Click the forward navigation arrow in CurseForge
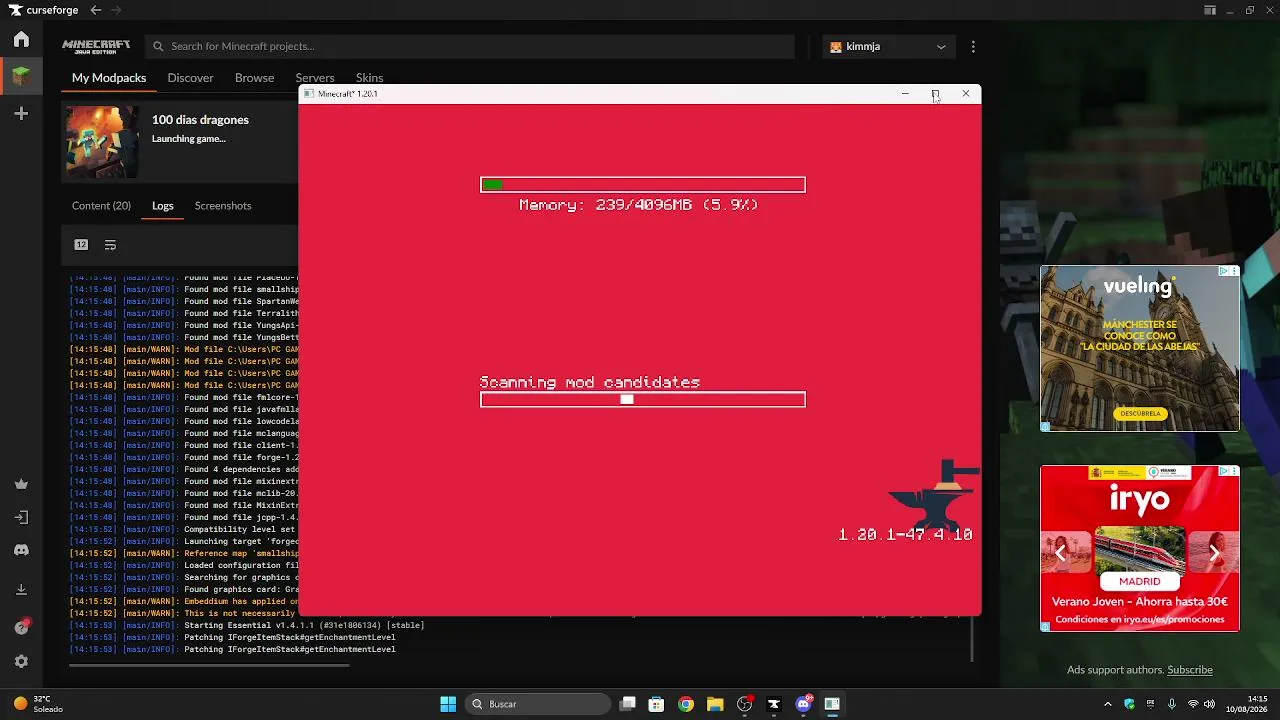1280x720 pixels. coord(116,10)
